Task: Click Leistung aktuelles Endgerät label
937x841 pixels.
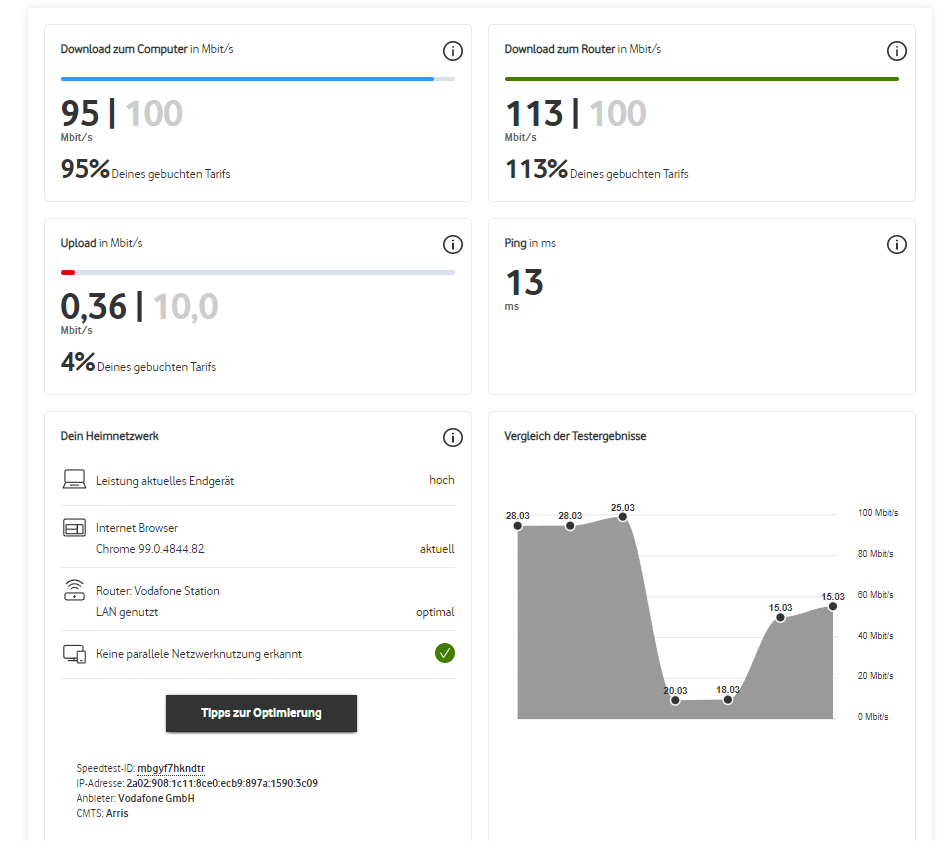Action: tap(165, 481)
